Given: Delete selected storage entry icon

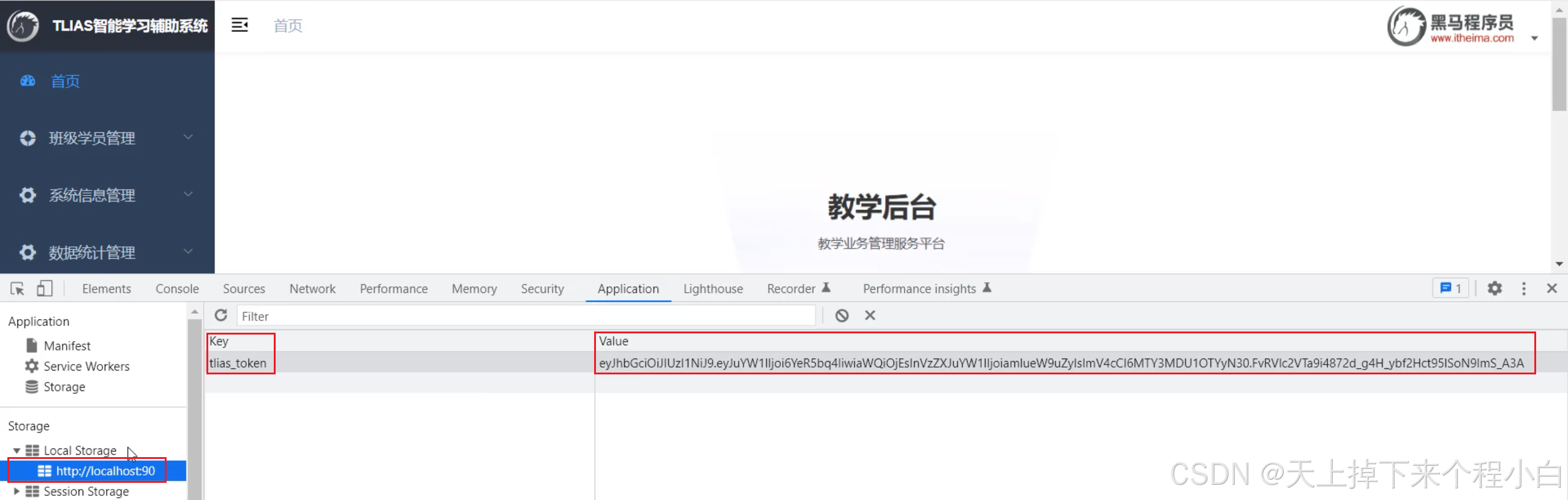Looking at the screenshot, I should point(870,315).
